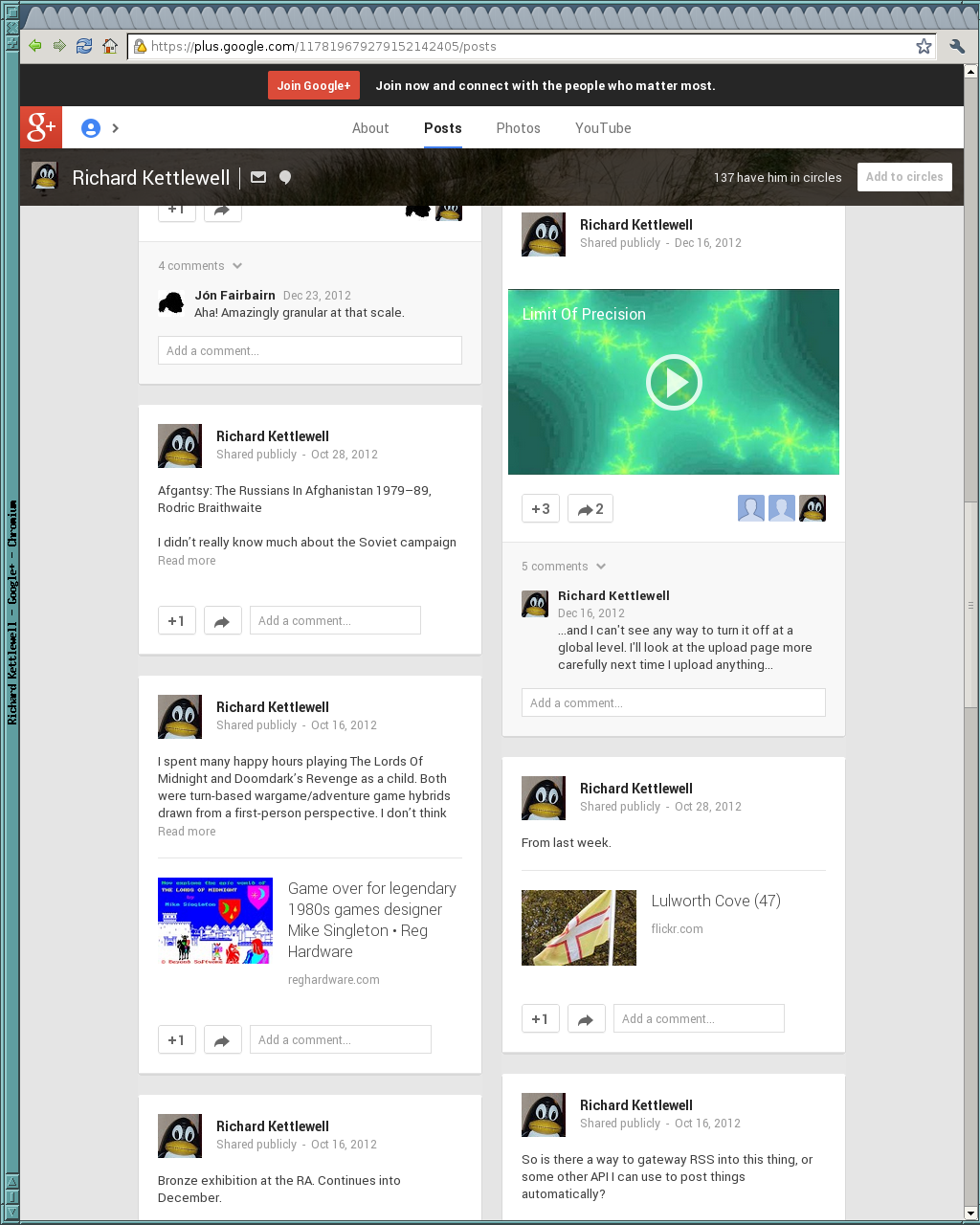Click partially visible +1 button at top left
980x1225 pixels.
[x=177, y=212]
